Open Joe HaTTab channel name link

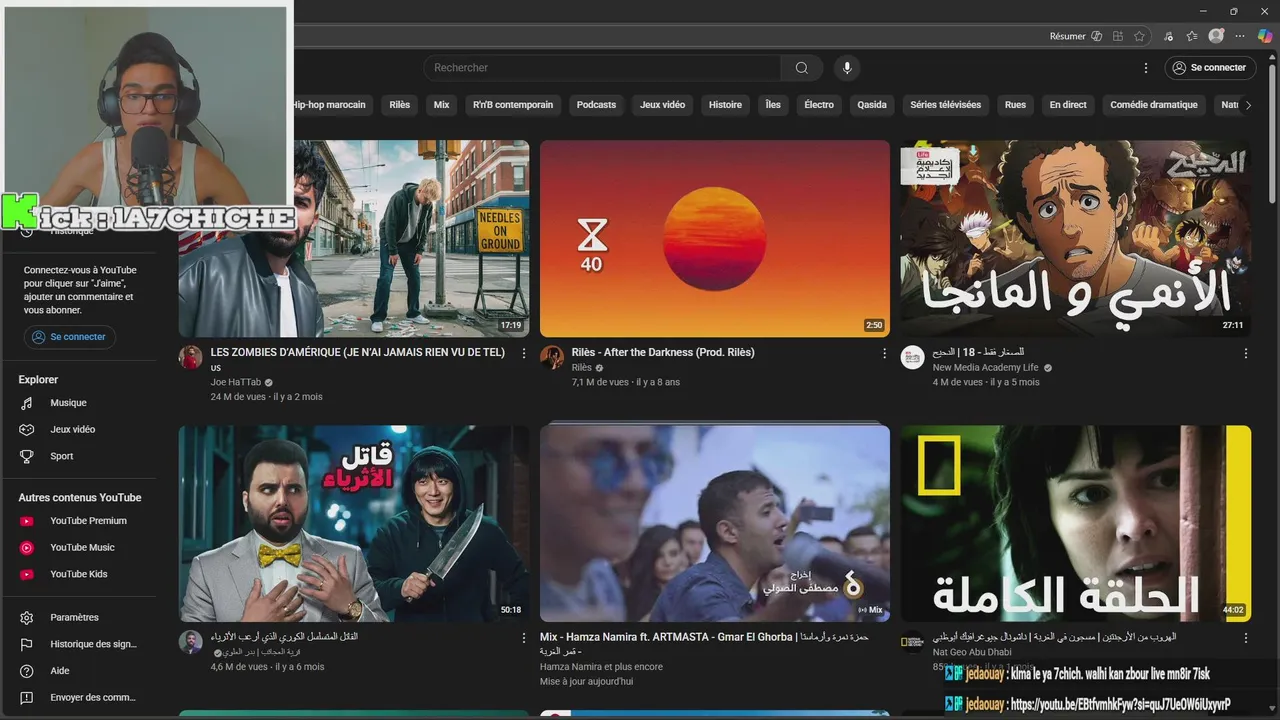point(236,382)
